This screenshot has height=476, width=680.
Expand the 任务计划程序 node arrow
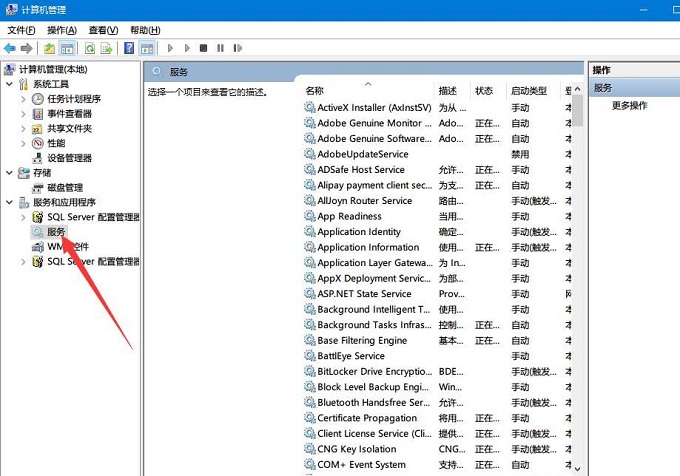(23, 99)
